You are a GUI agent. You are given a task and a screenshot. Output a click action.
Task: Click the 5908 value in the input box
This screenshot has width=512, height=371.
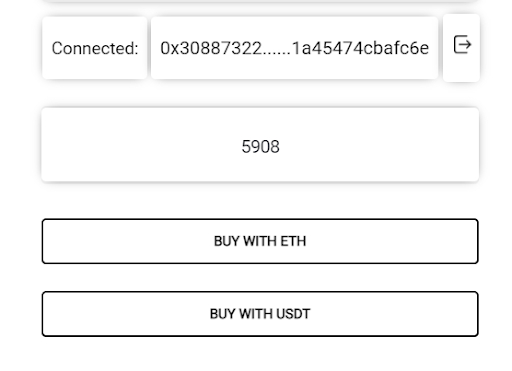[260, 147]
